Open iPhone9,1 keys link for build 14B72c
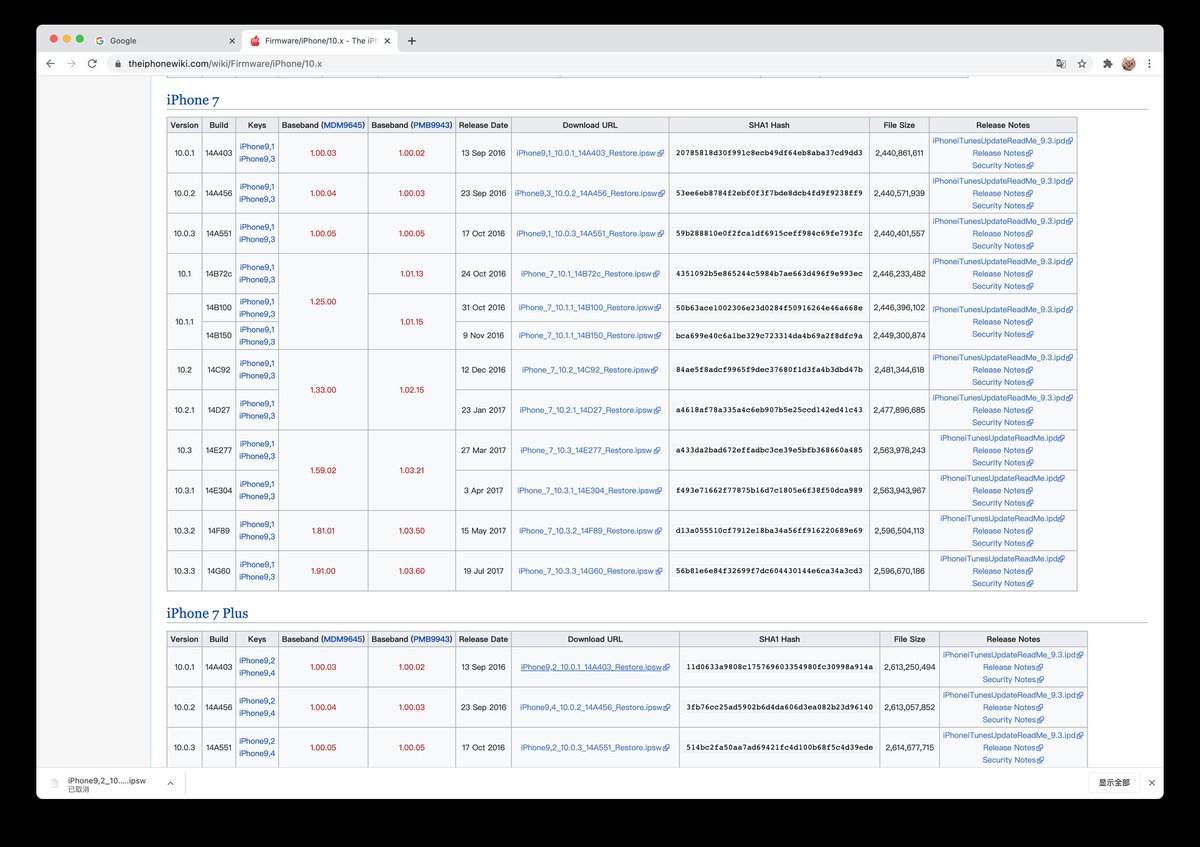The height and width of the screenshot is (847, 1200). point(257,267)
